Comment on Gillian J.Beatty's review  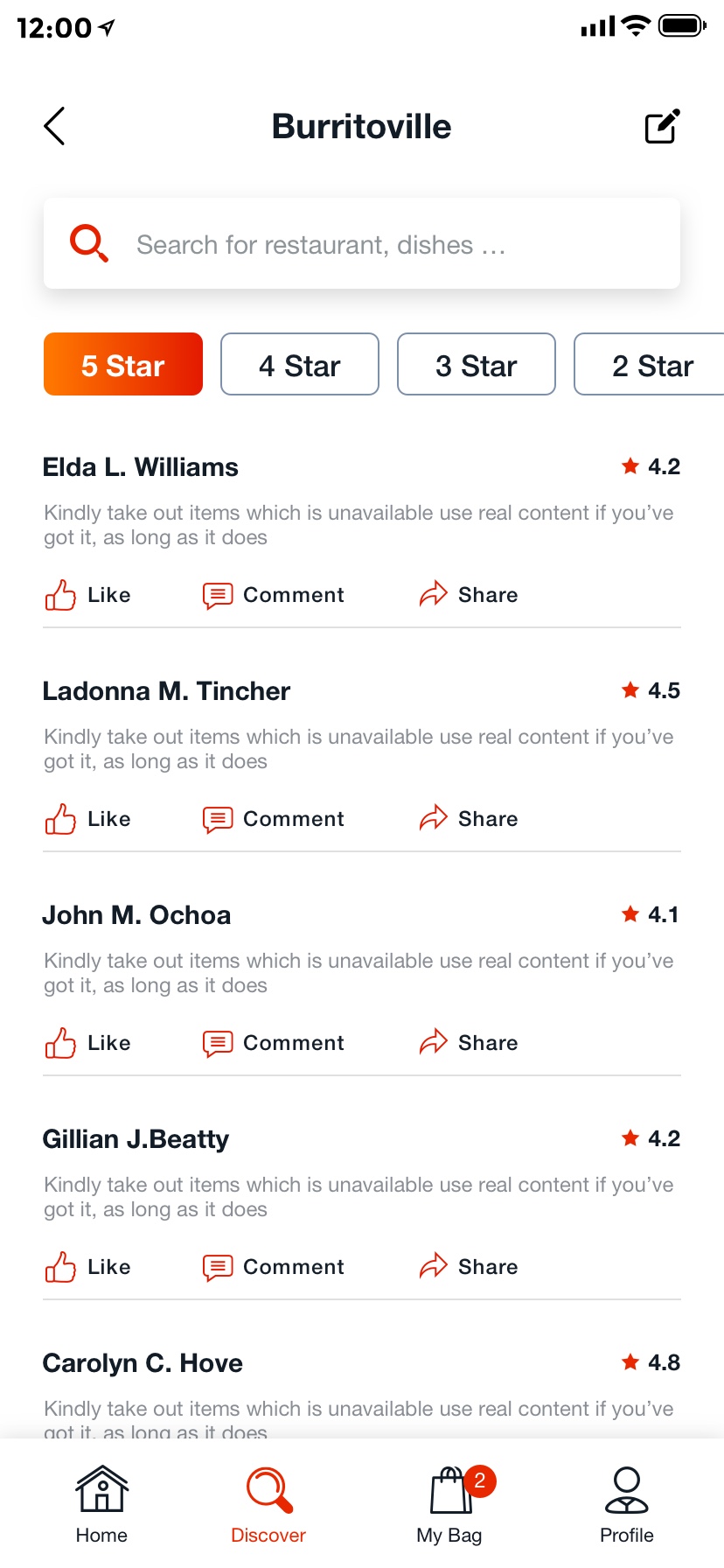(x=274, y=1267)
